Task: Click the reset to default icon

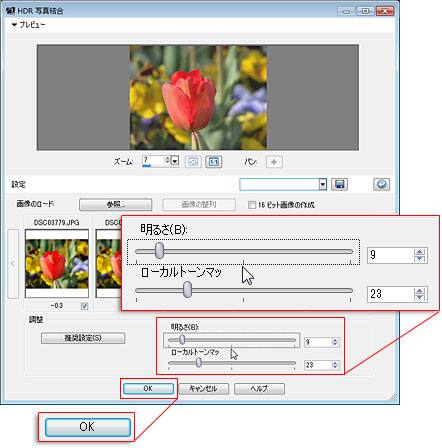Action: point(381,184)
